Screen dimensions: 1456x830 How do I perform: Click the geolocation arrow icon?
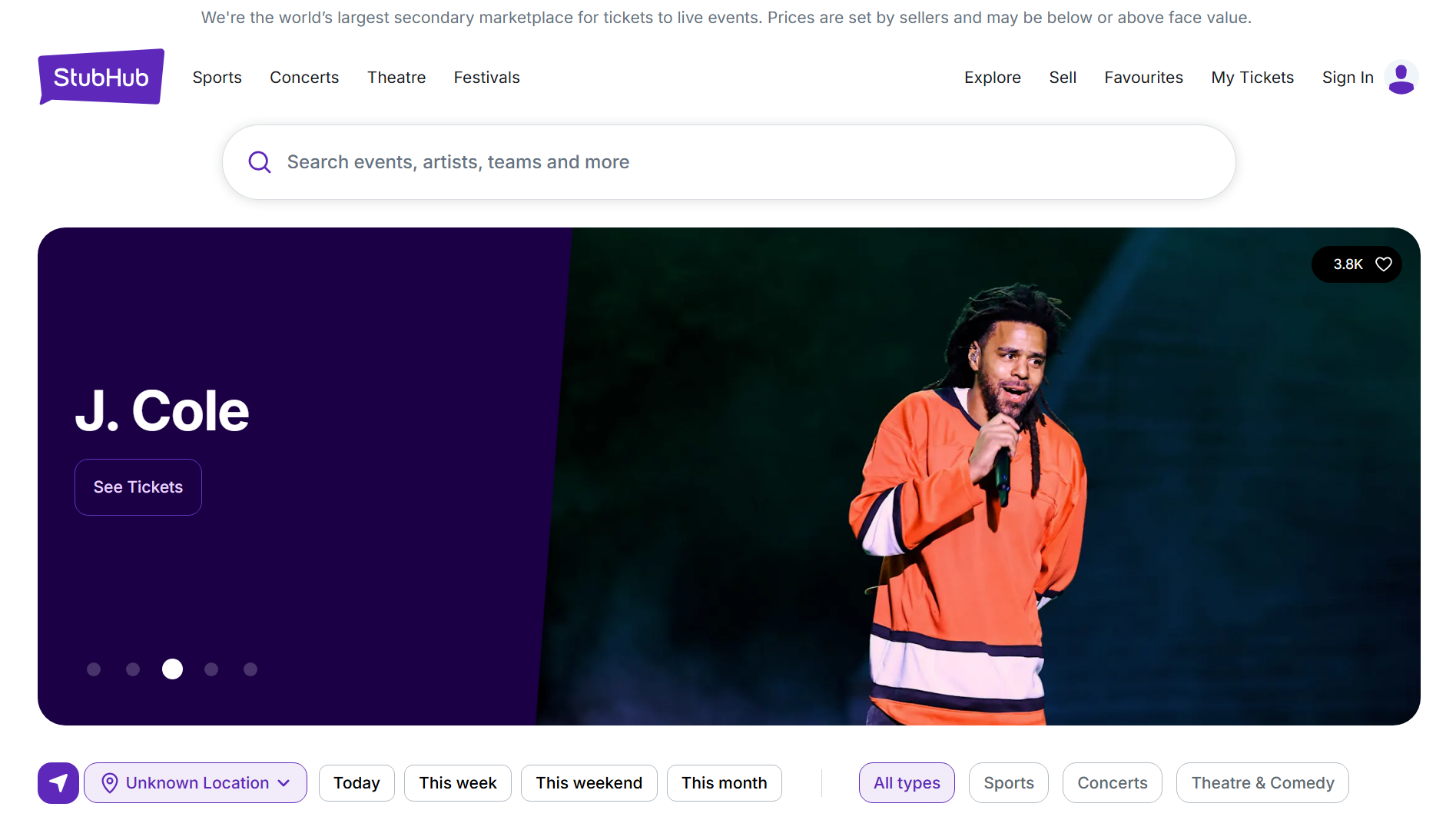58,782
